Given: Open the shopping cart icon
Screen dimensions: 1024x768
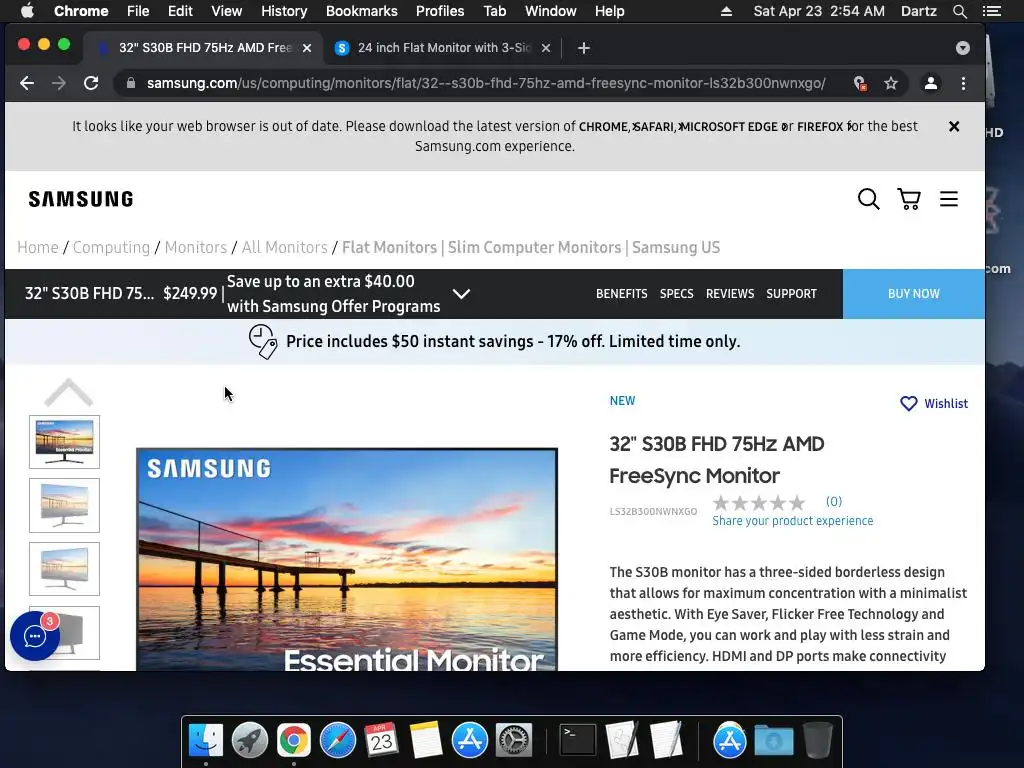Looking at the screenshot, I should (908, 199).
